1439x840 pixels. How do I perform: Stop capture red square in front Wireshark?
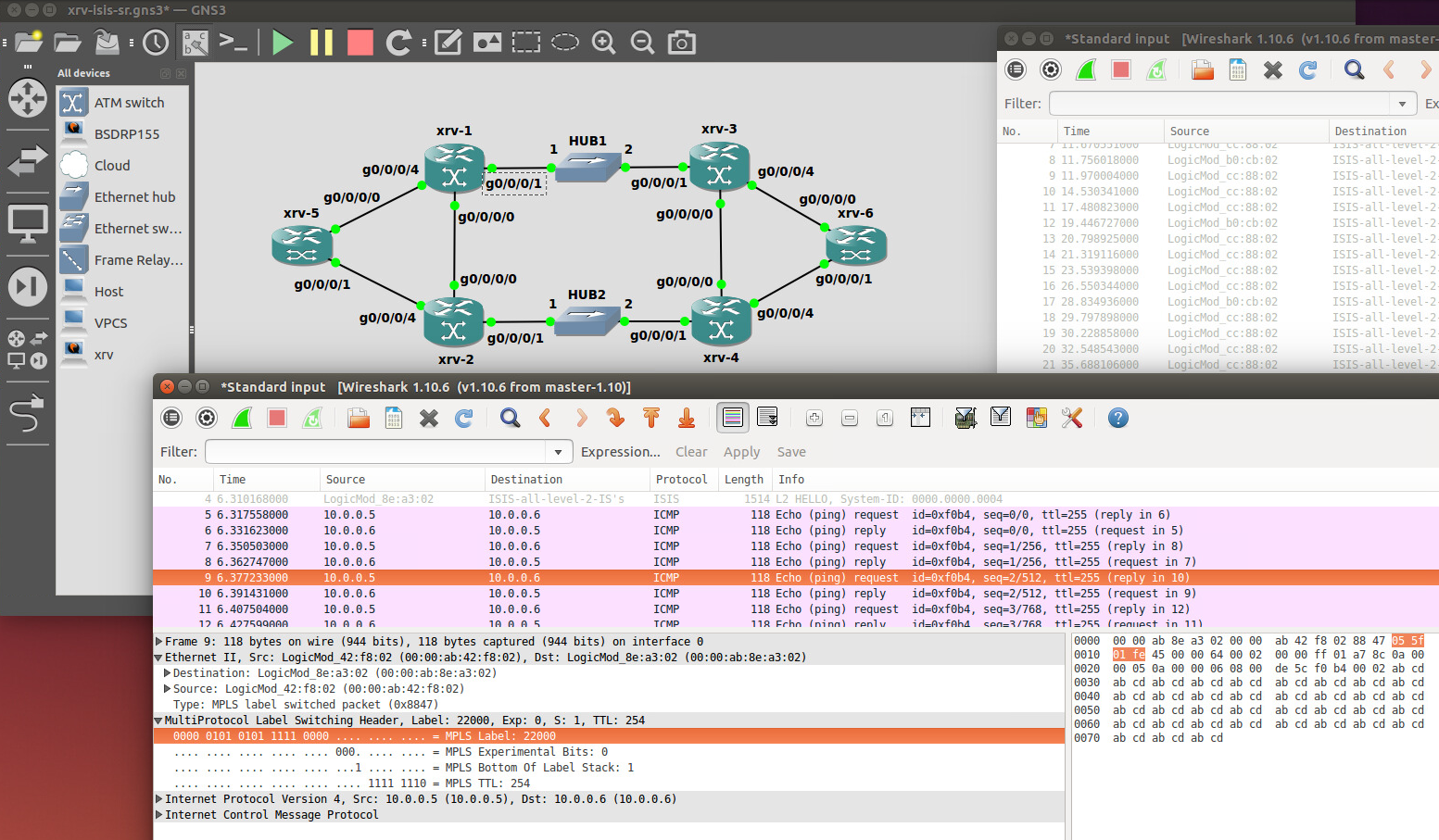(x=277, y=419)
